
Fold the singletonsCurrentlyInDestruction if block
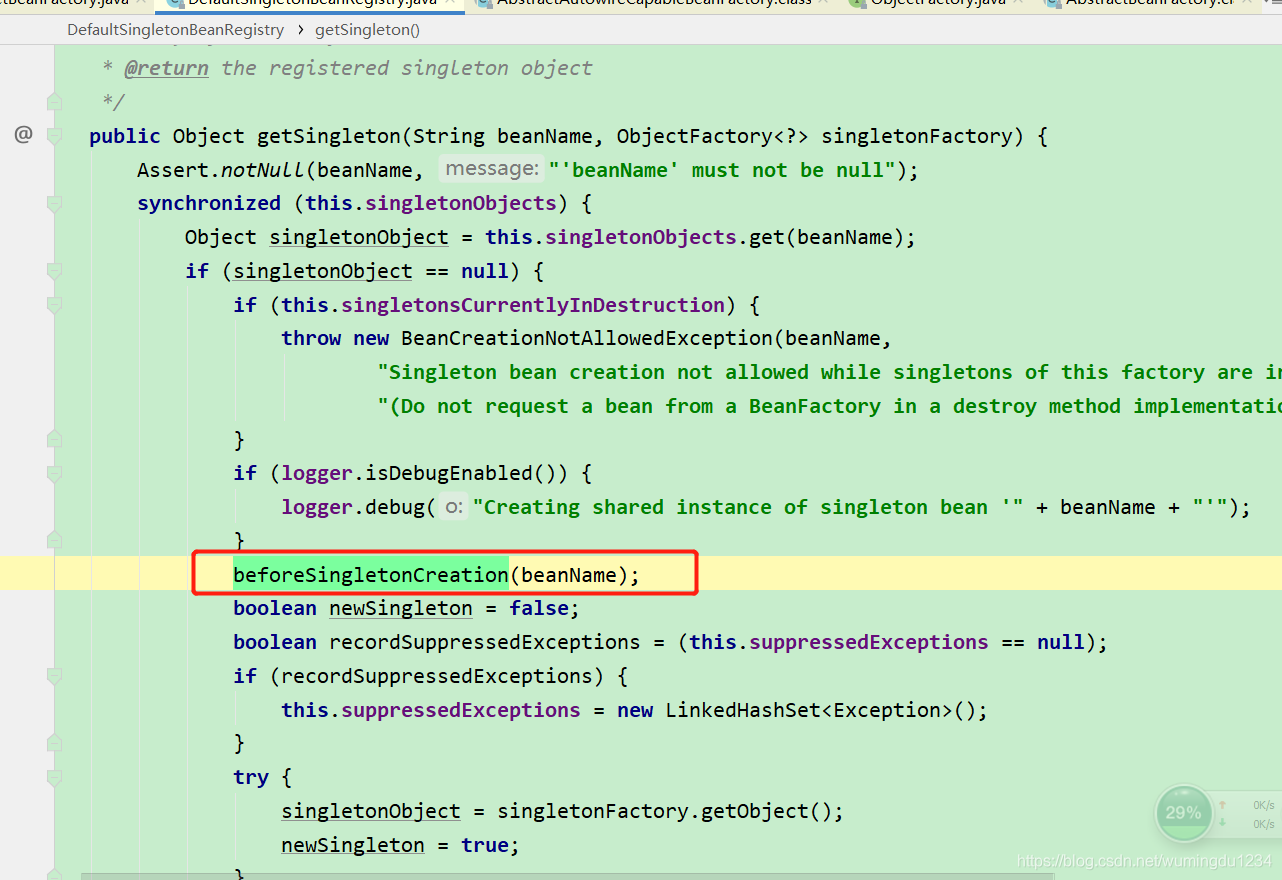tap(54, 305)
